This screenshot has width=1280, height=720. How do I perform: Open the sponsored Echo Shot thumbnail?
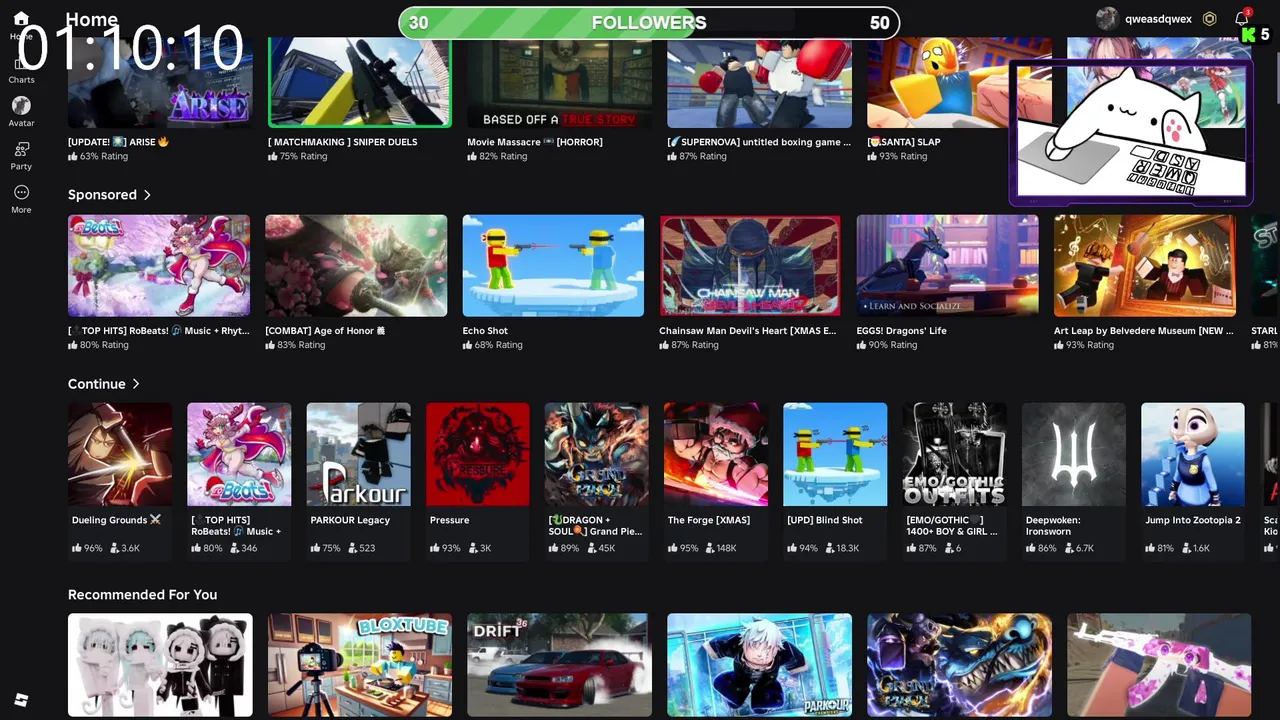click(553, 266)
